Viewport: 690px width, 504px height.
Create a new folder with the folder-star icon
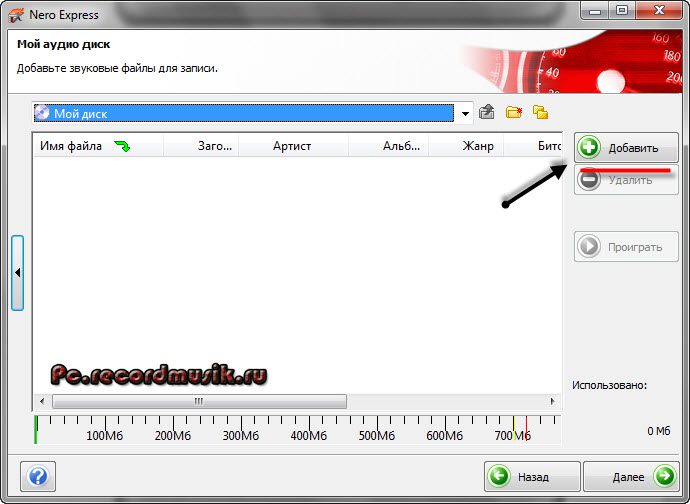click(514, 113)
